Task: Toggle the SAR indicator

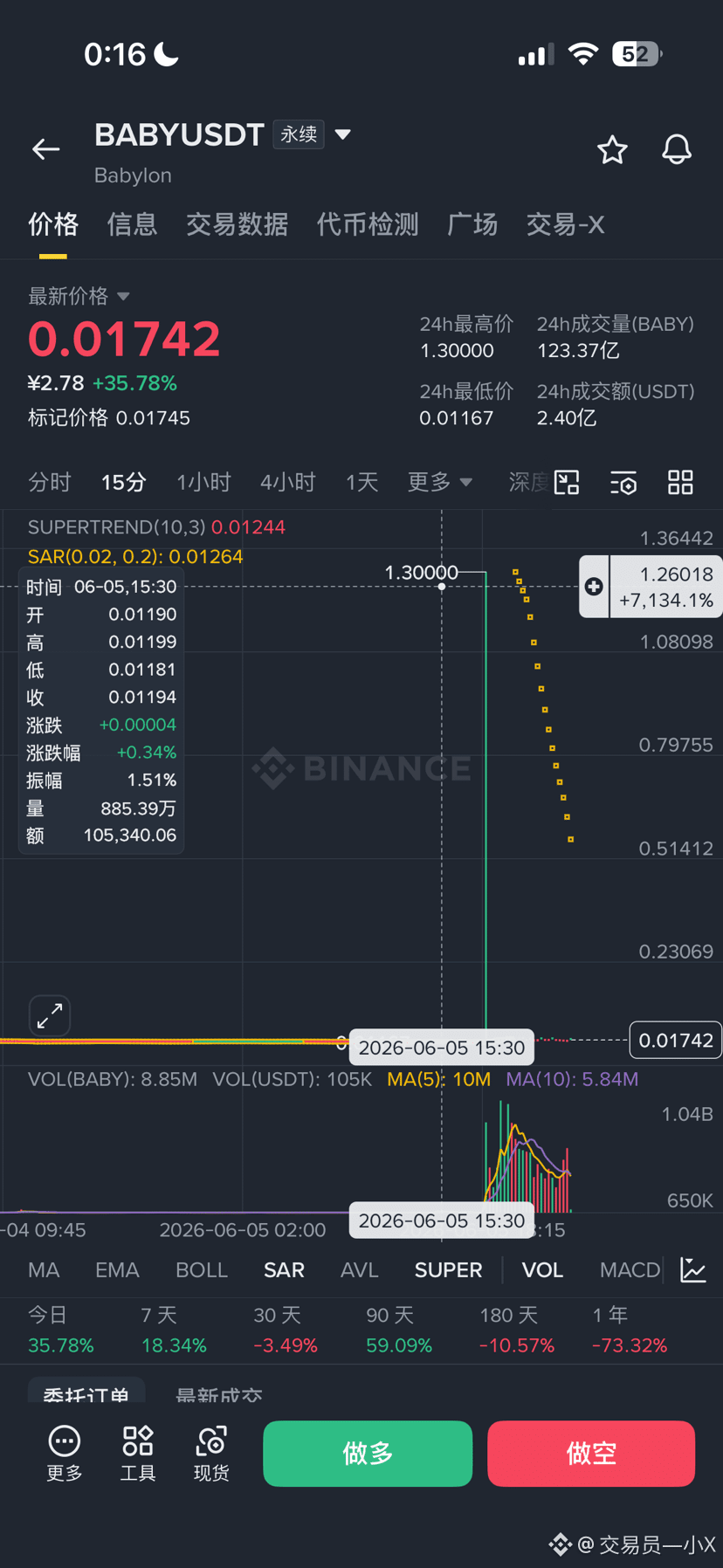Action: [x=284, y=1269]
